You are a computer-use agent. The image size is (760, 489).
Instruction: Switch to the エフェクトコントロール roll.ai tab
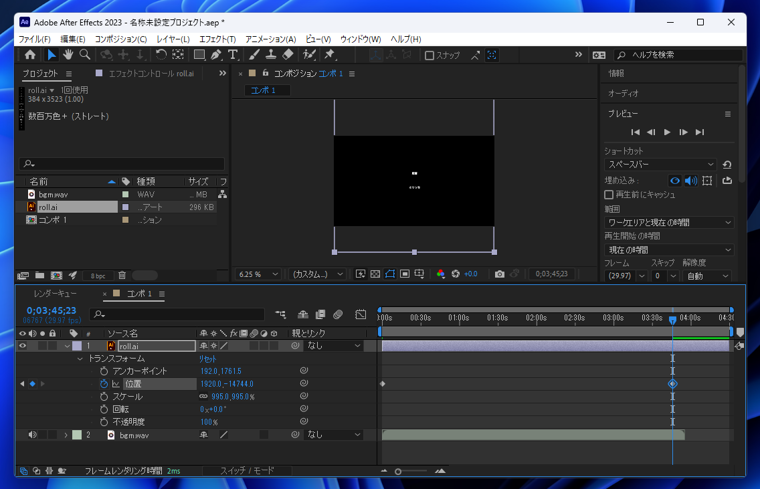point(151,74)
